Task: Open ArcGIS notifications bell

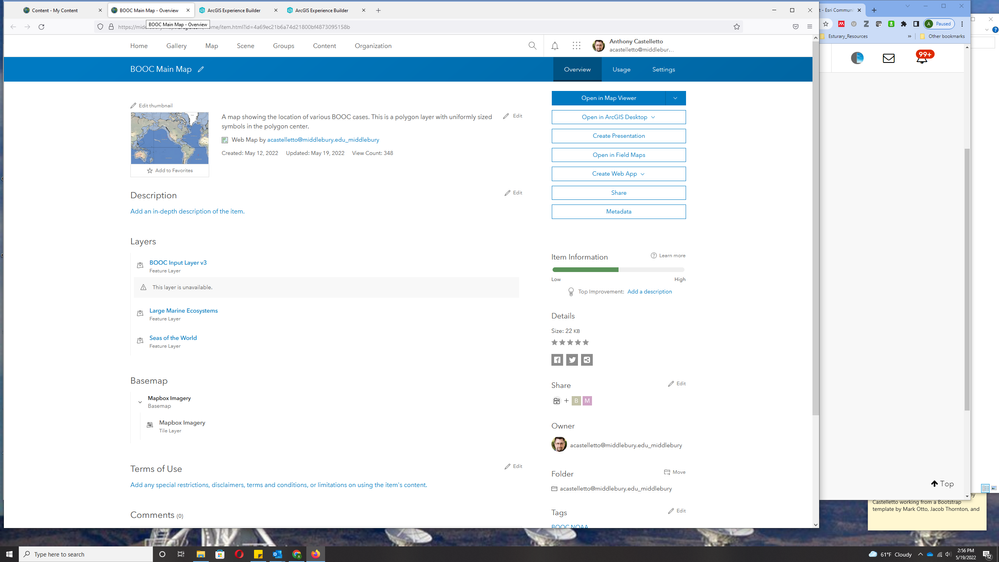Action: (x=555, y=46)
